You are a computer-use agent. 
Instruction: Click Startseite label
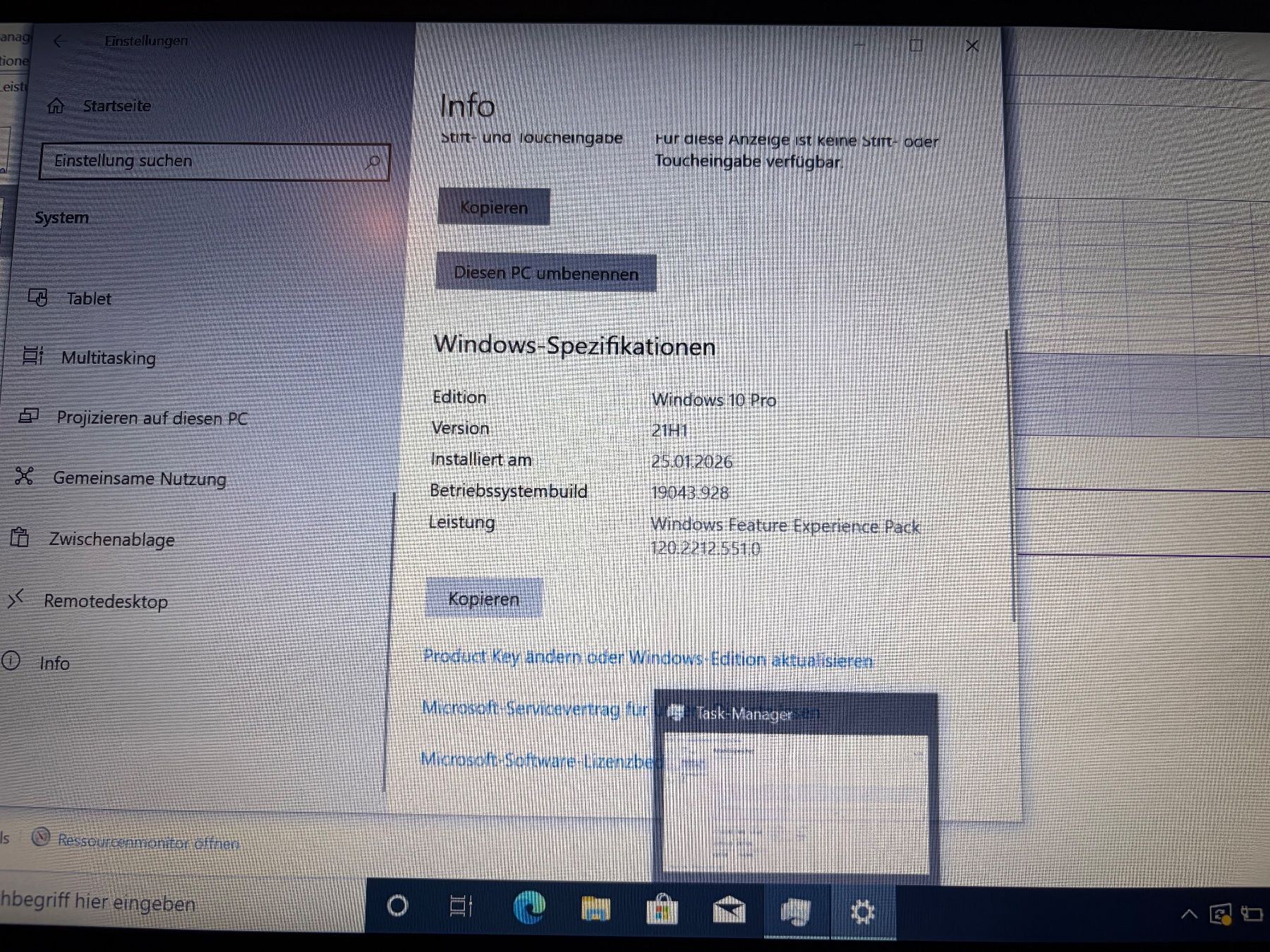(117, 106)
